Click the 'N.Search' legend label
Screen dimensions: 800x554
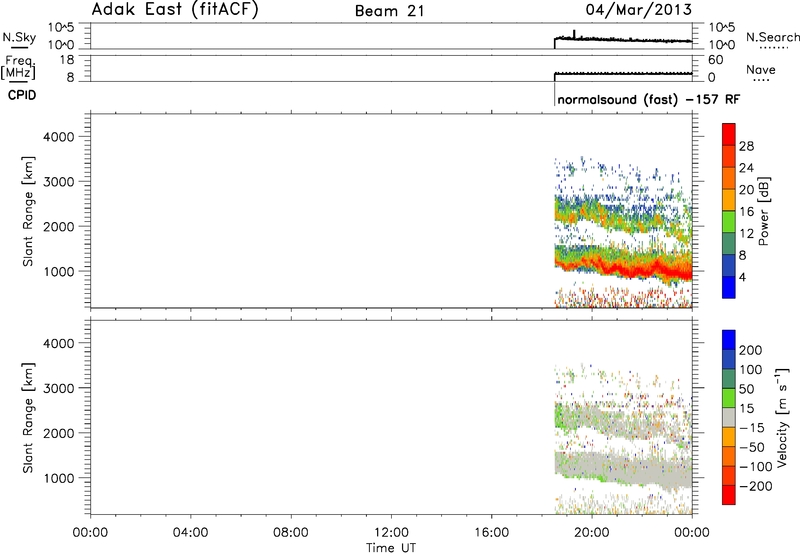pos(772,37)
